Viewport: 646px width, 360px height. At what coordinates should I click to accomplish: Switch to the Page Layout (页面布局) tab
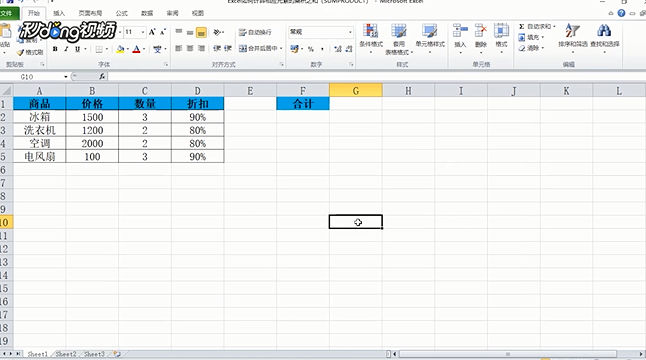(90, 13)
